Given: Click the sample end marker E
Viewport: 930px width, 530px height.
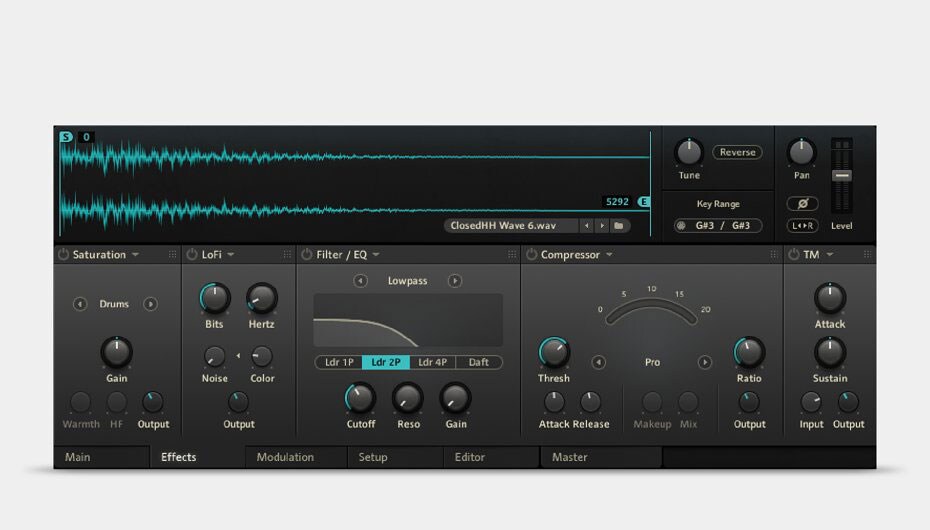Looking at the screenshot, I should (x=644, y=202).
